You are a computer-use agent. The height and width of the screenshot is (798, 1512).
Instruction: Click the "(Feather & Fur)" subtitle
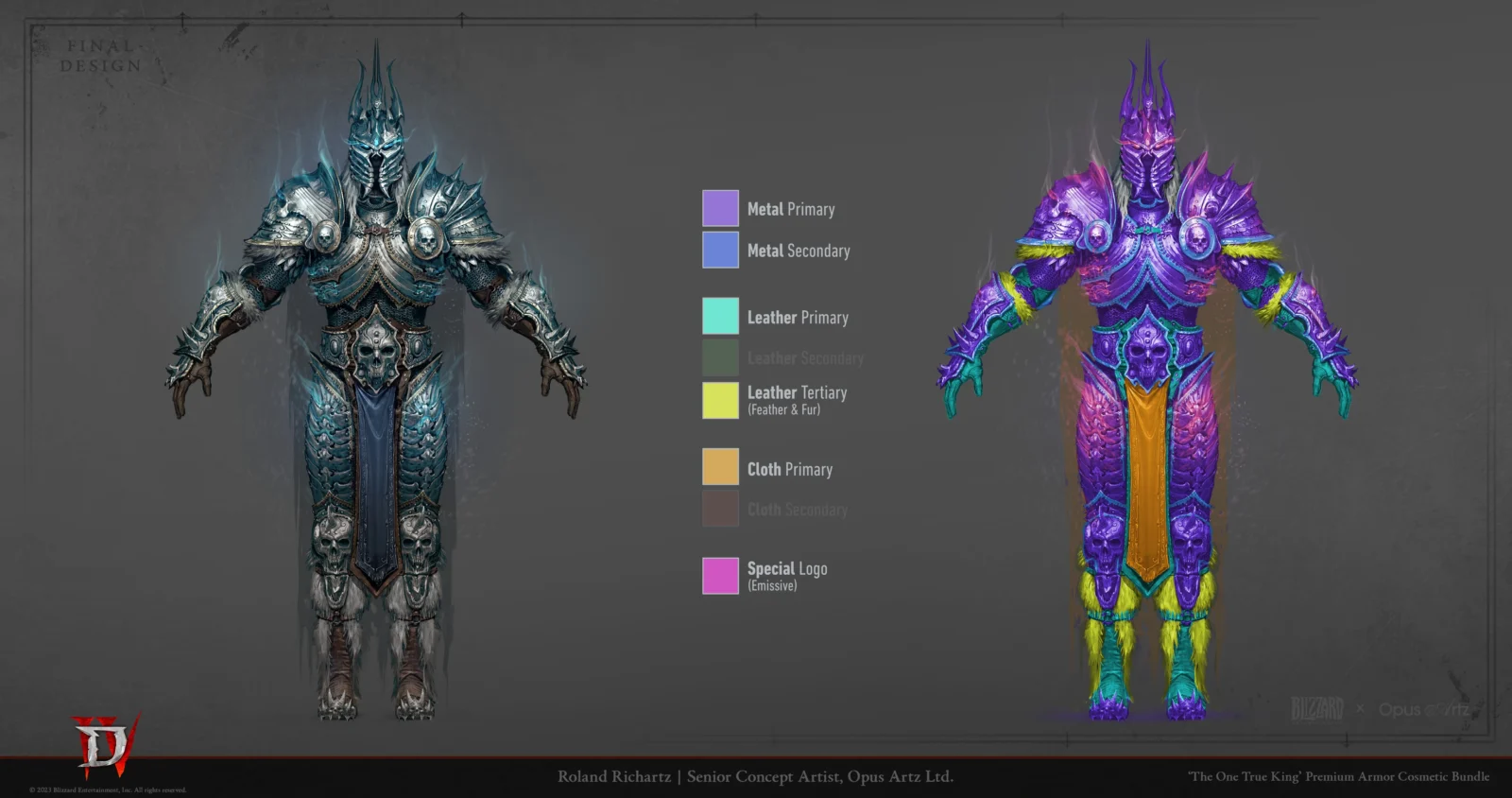(783, 410)
